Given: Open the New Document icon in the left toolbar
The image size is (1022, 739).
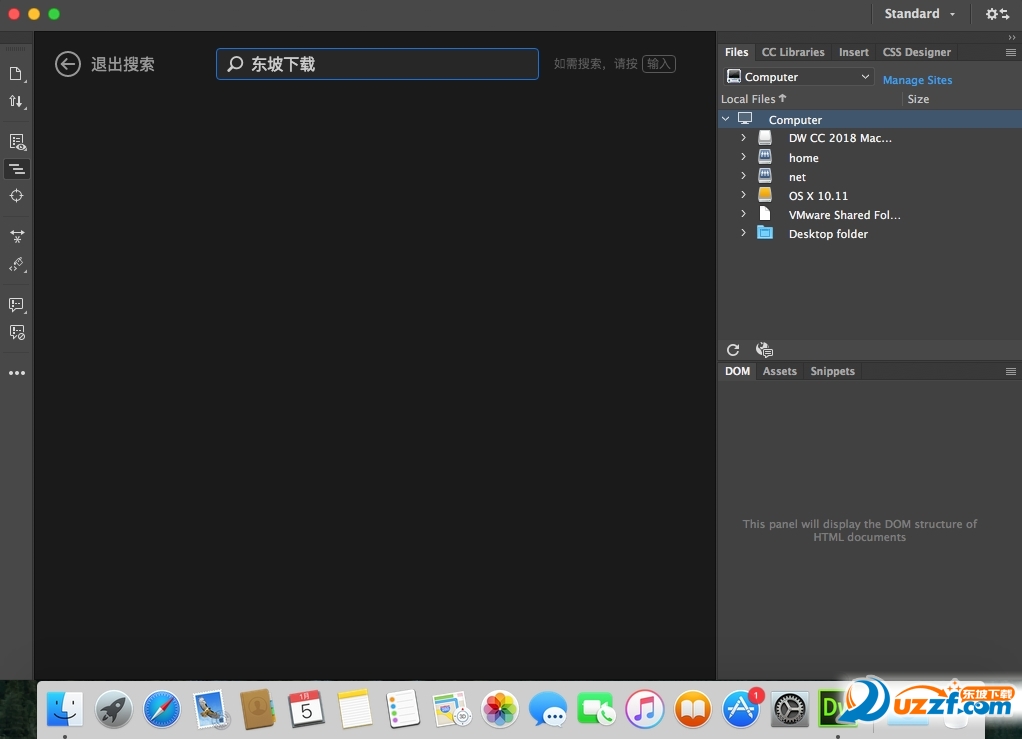Looking at the screenshot, I should 16,74.
